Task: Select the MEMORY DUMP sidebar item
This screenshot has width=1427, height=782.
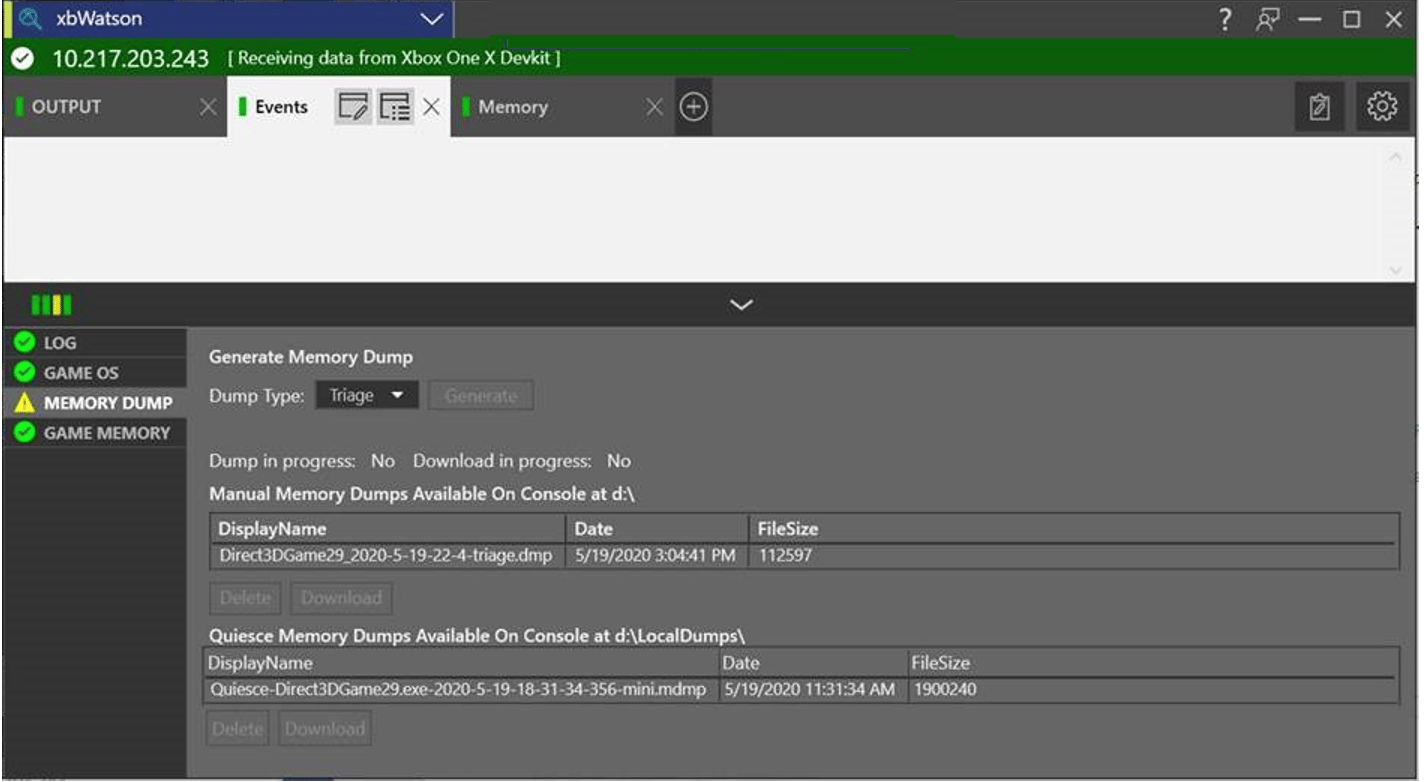Action: pyautogui.click(x=95, y=403)
